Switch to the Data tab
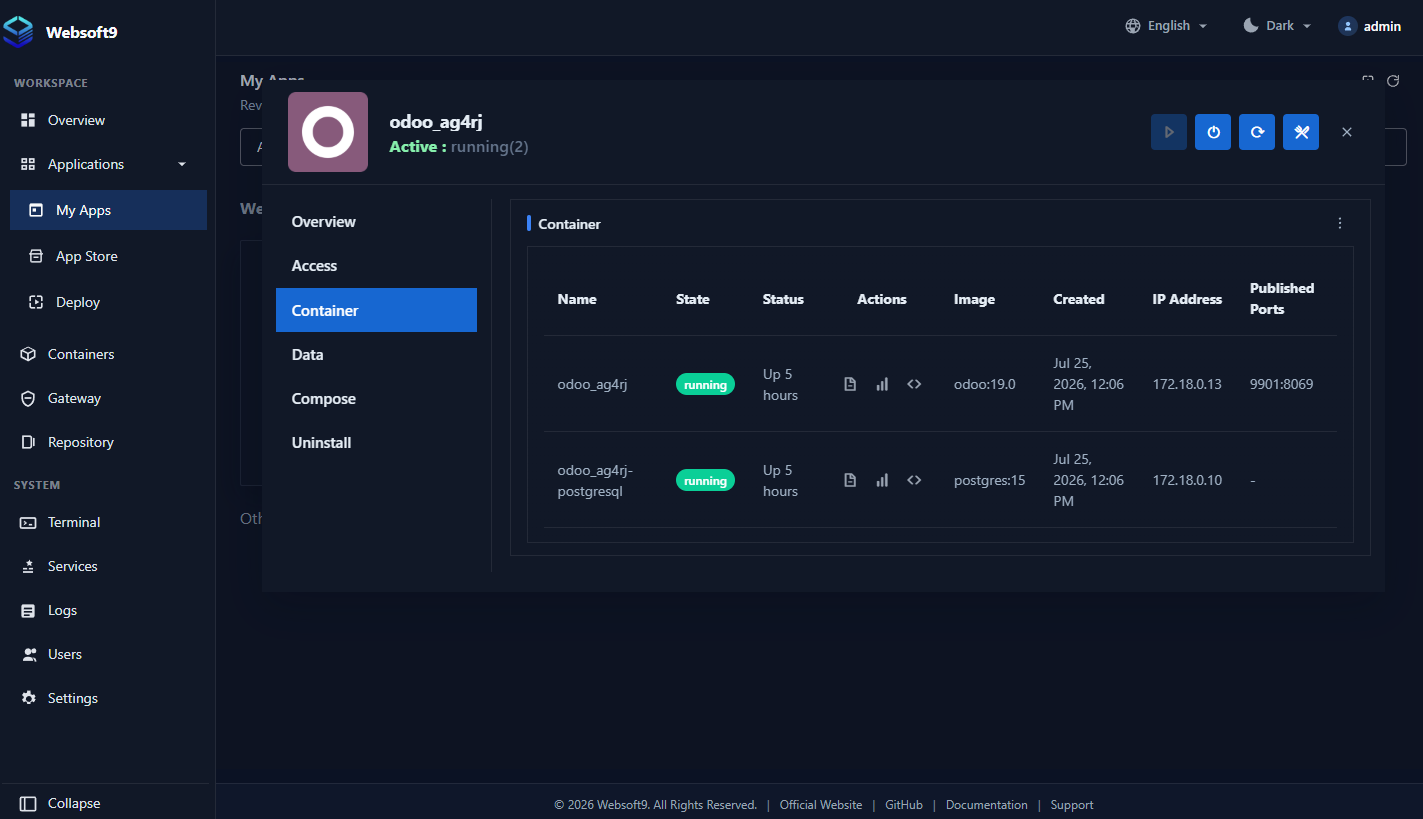 point(376,355)
